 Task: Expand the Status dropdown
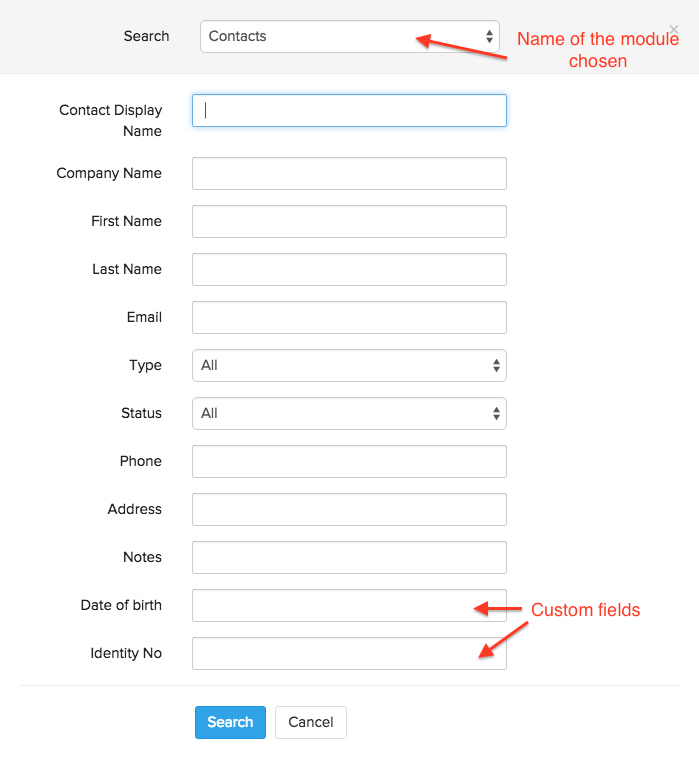tap(349, 414)
